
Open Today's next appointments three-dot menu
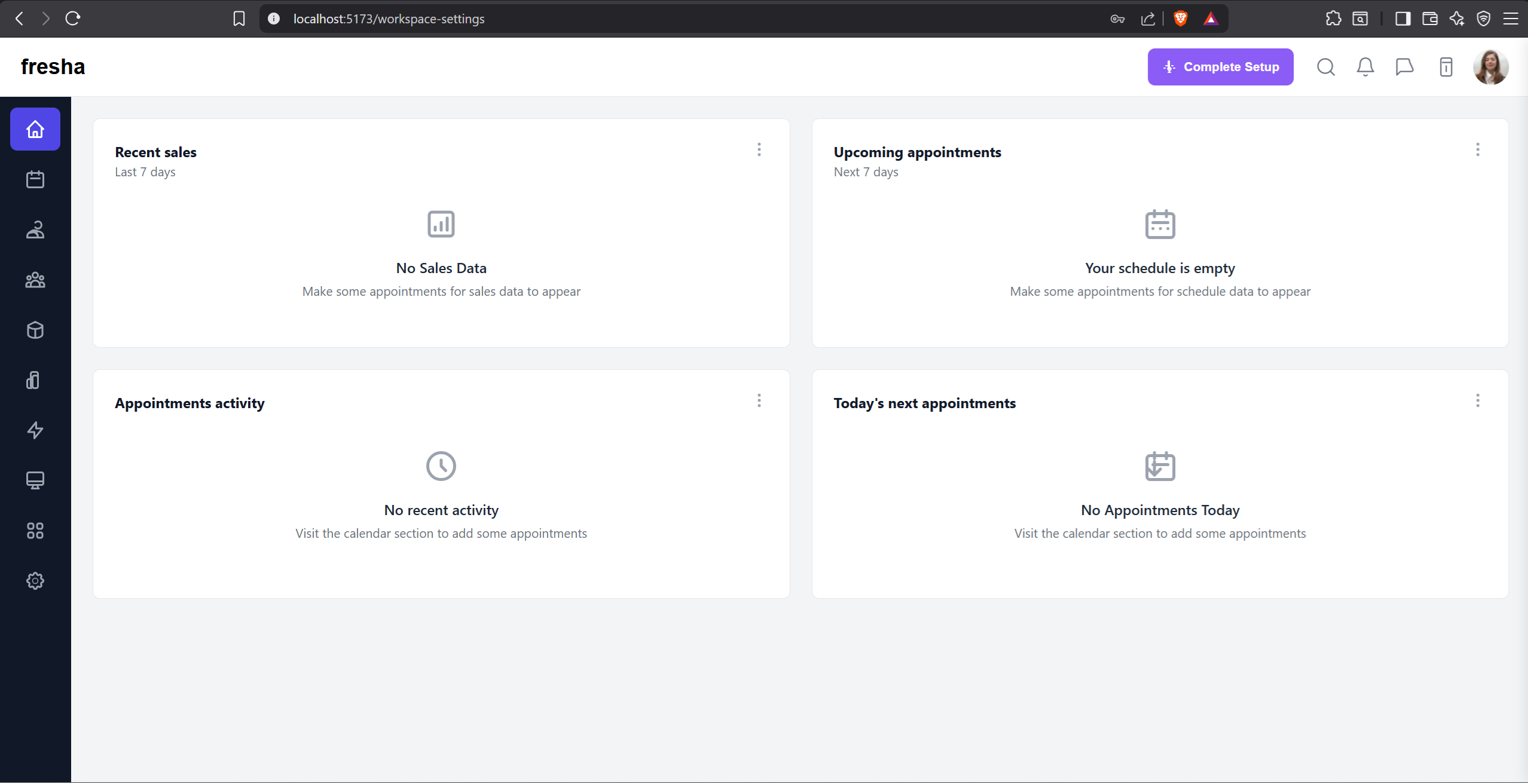point(1477,400)
